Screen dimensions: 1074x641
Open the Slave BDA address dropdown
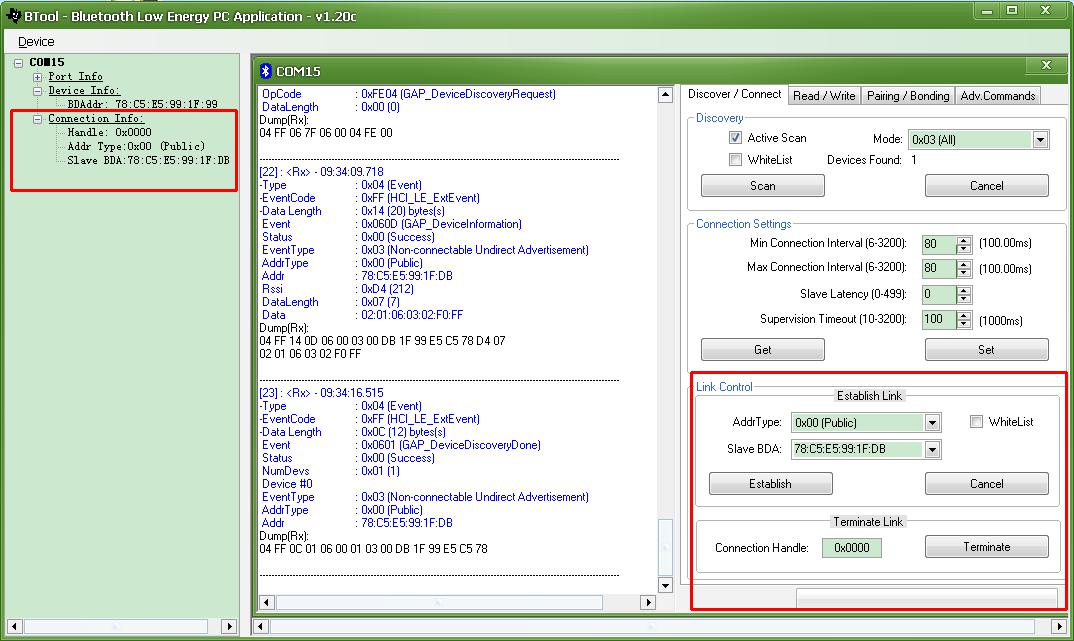932,450
